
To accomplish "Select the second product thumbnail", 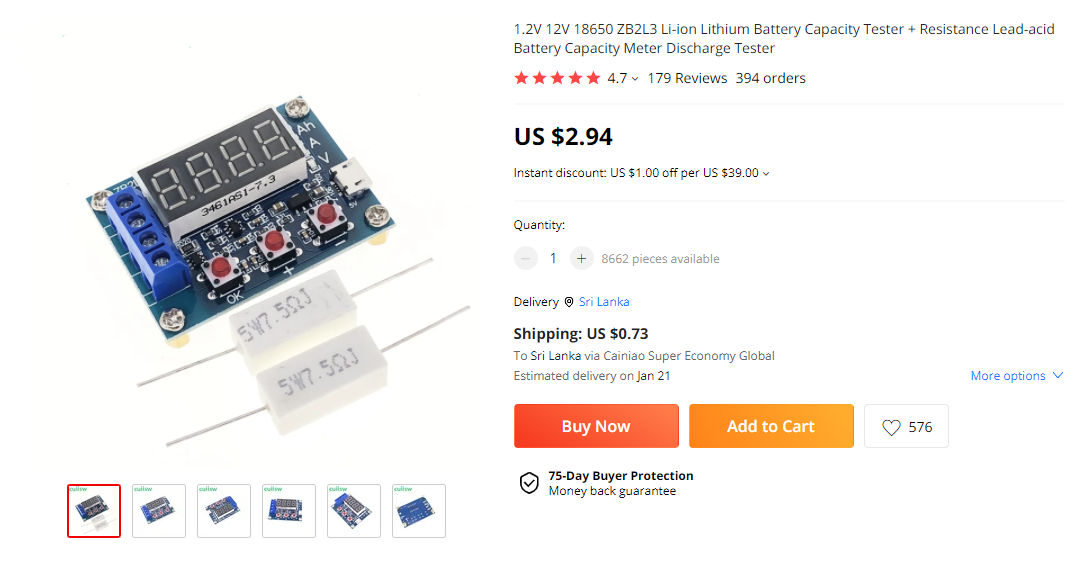I will click(159, 511).
